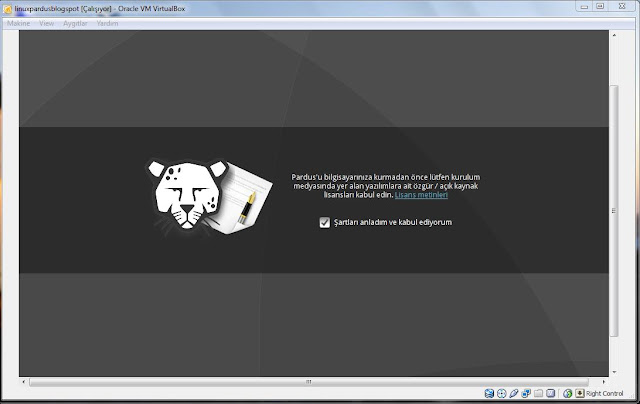The image size is (640, 404).
Task: Click the horizontal scrollbar right arrow
Action: pos(604,382)
